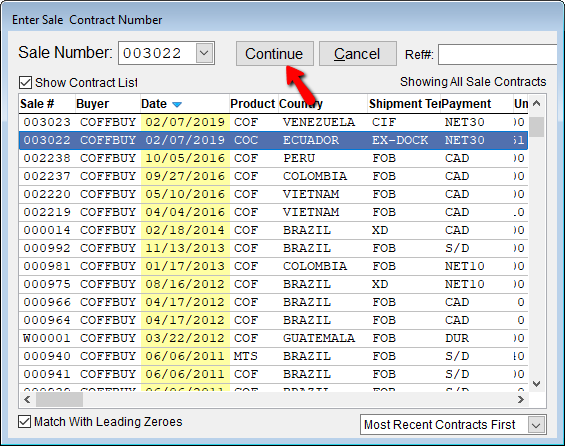Toggle Match With Leading Zeroes checkbox
This screenshot has height=446, width=565.
click(x=25, y=422)
